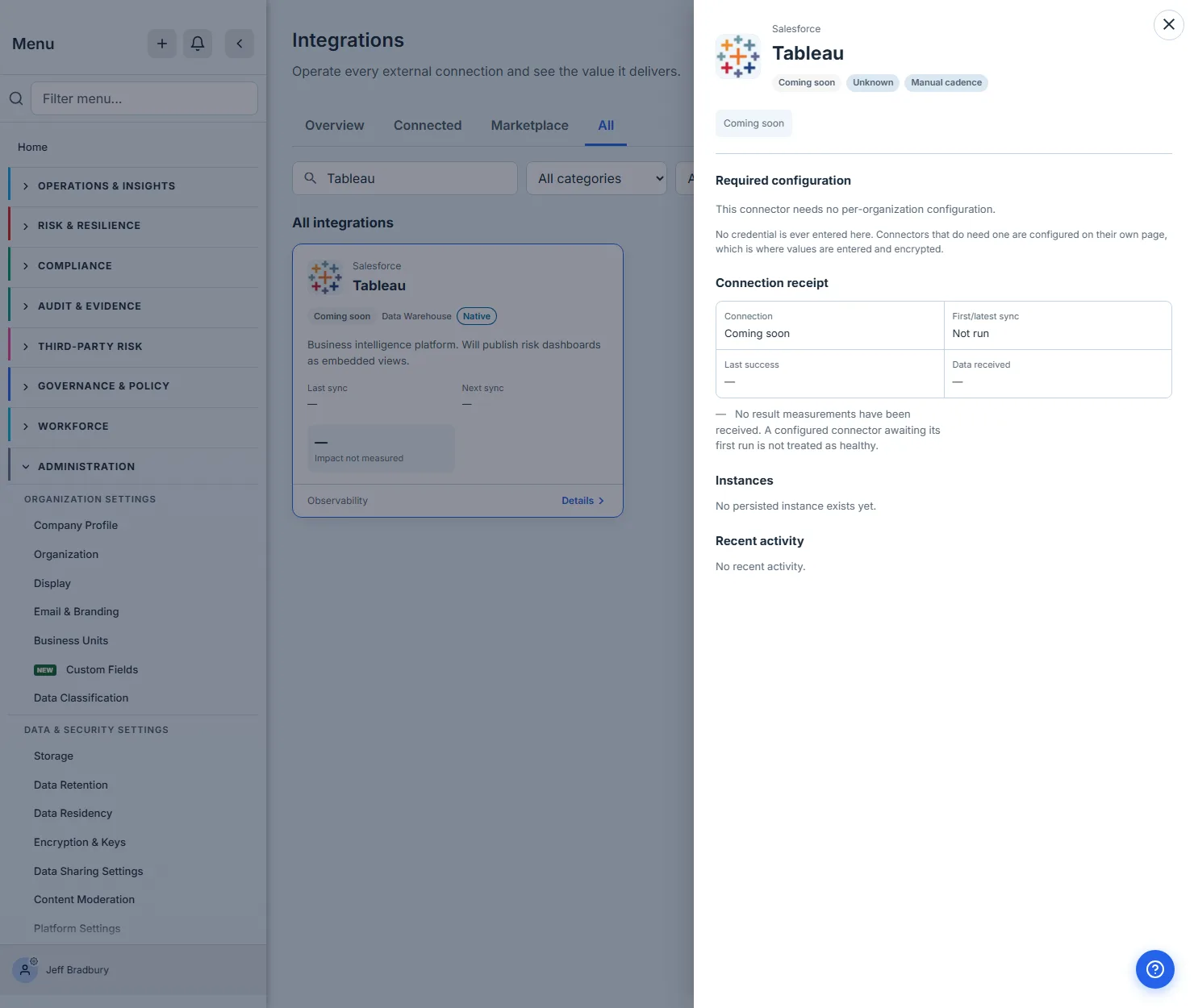The image size is (1194, 1008).
Task: Expand the Third-Party Risk section
Action: [x=133, y=347]
